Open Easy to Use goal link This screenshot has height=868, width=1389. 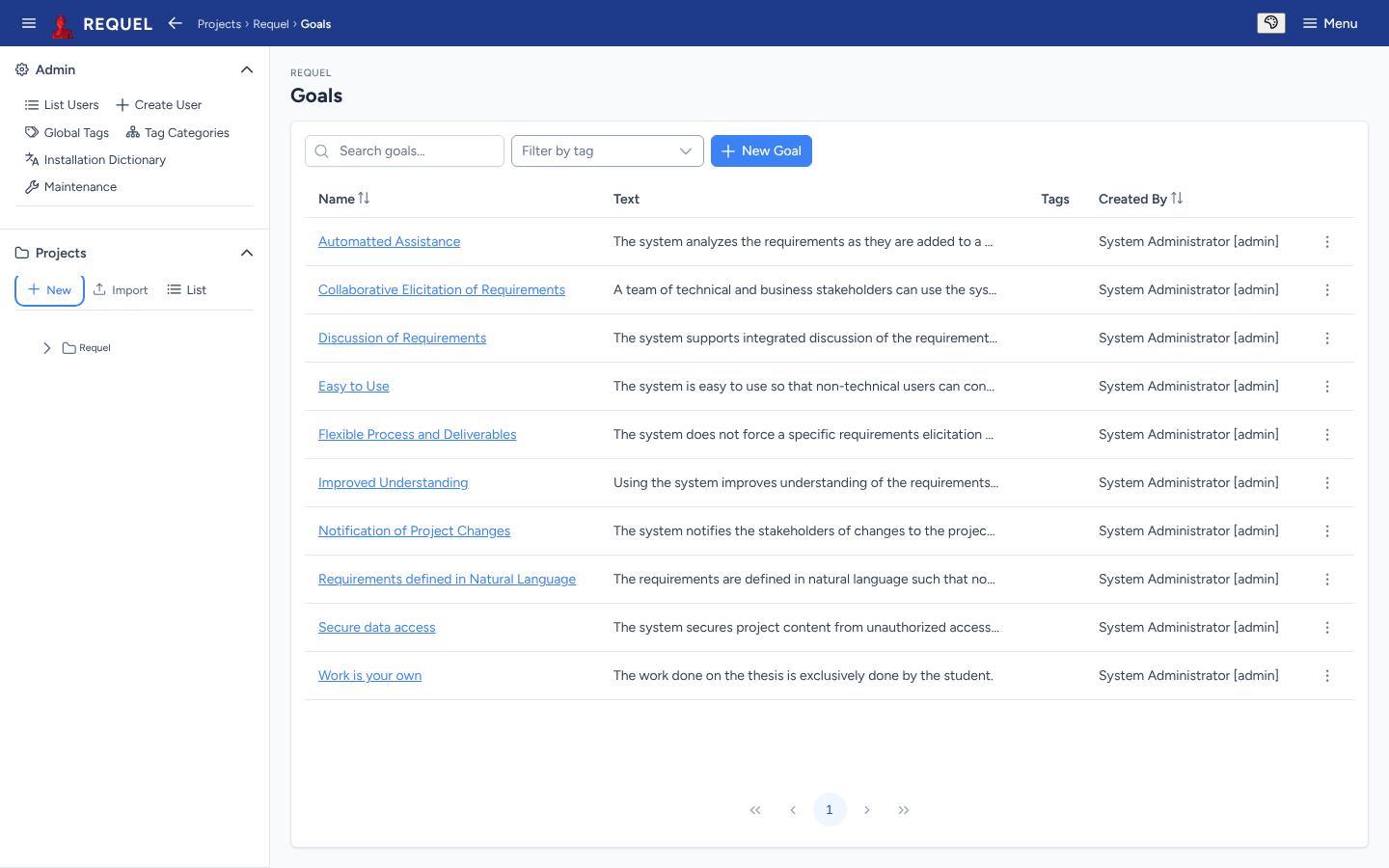point(354,387)
